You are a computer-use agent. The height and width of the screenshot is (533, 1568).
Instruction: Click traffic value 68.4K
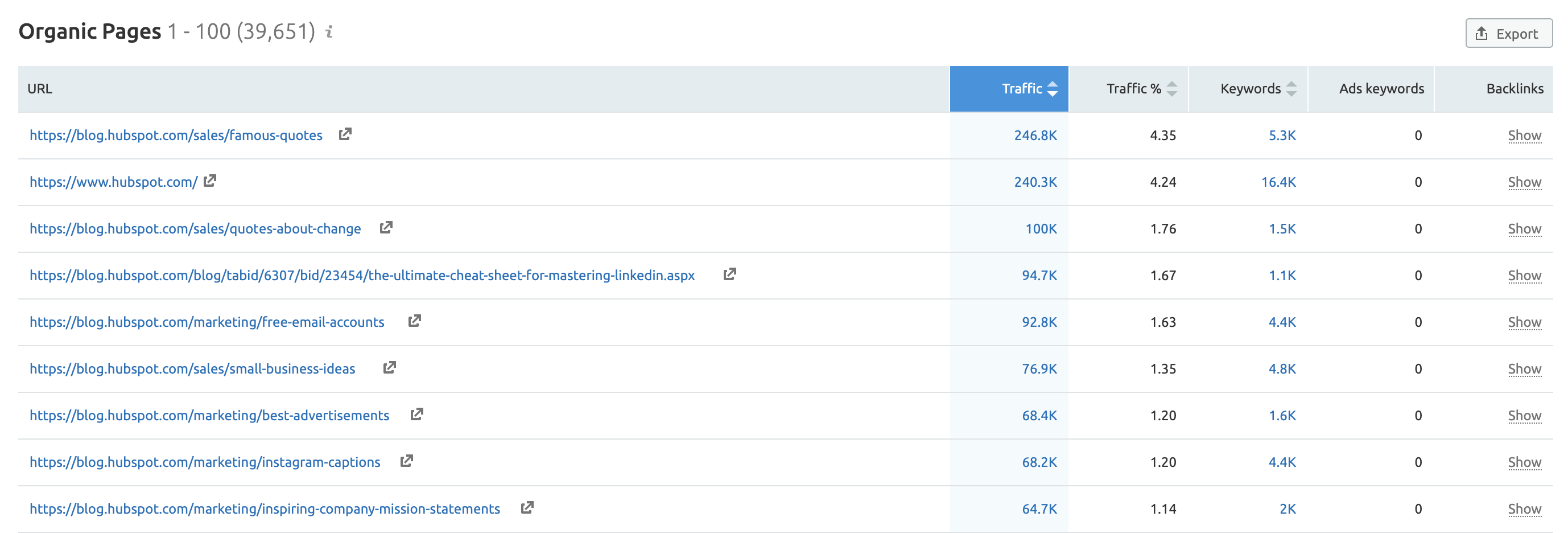point(1039,416)
